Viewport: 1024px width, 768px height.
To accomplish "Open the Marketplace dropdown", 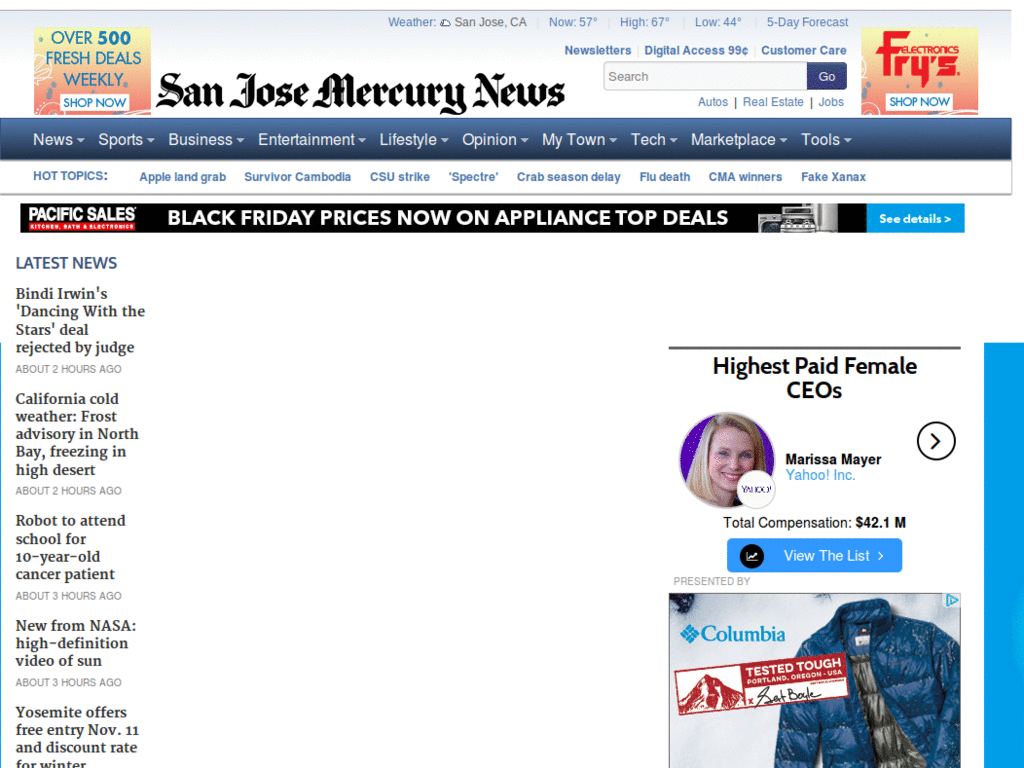I will [739, 140].
